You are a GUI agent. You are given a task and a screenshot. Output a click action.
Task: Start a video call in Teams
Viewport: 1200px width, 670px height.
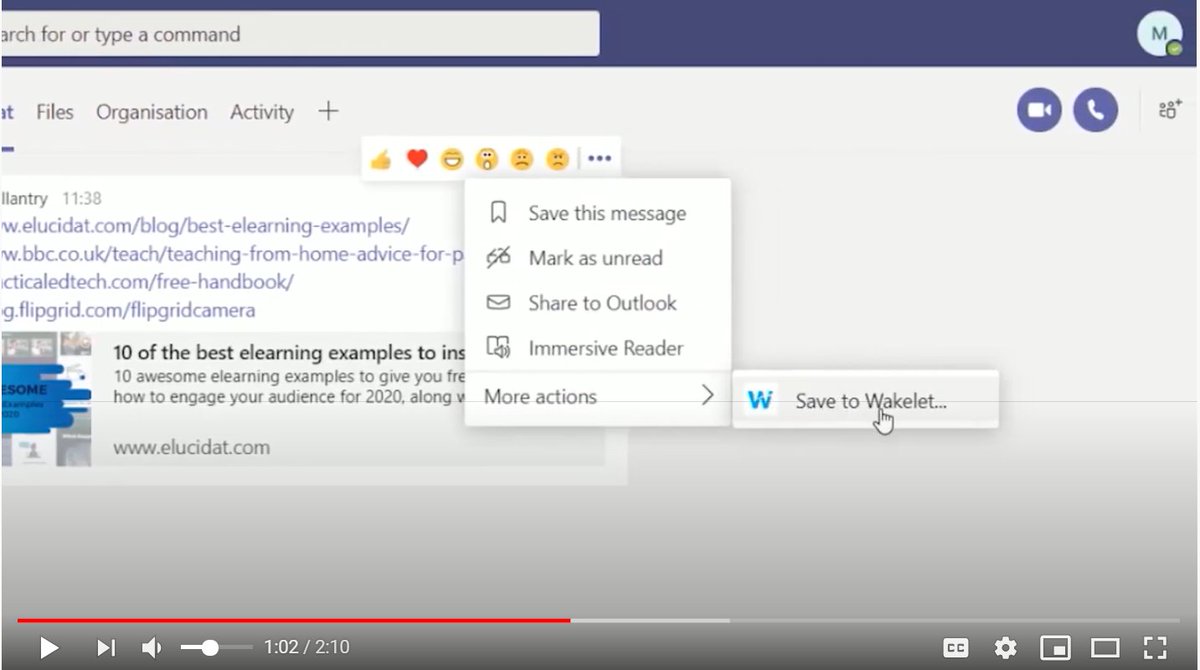point(1039,110)
